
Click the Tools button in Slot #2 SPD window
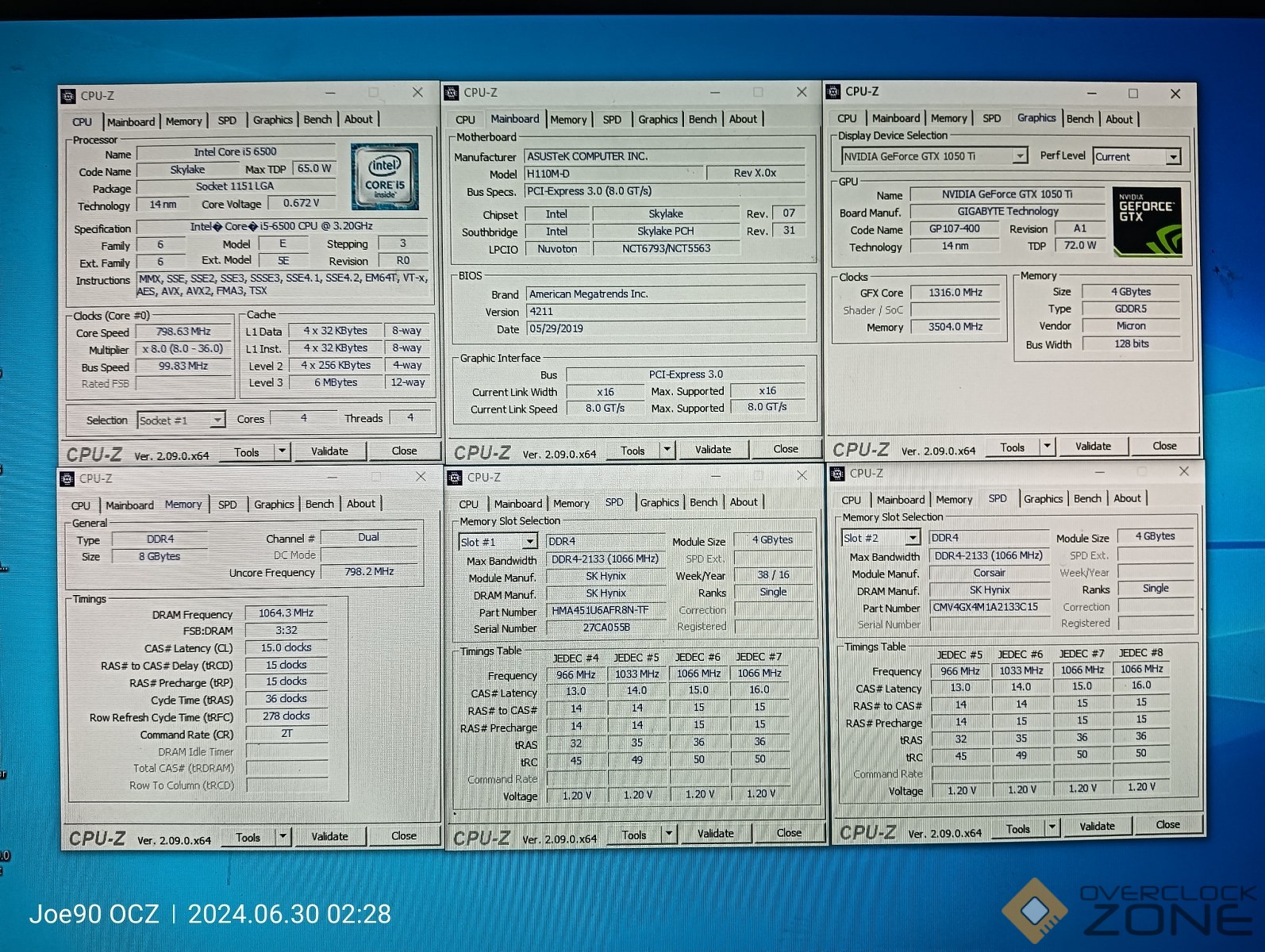click(x=1017, y=829)
